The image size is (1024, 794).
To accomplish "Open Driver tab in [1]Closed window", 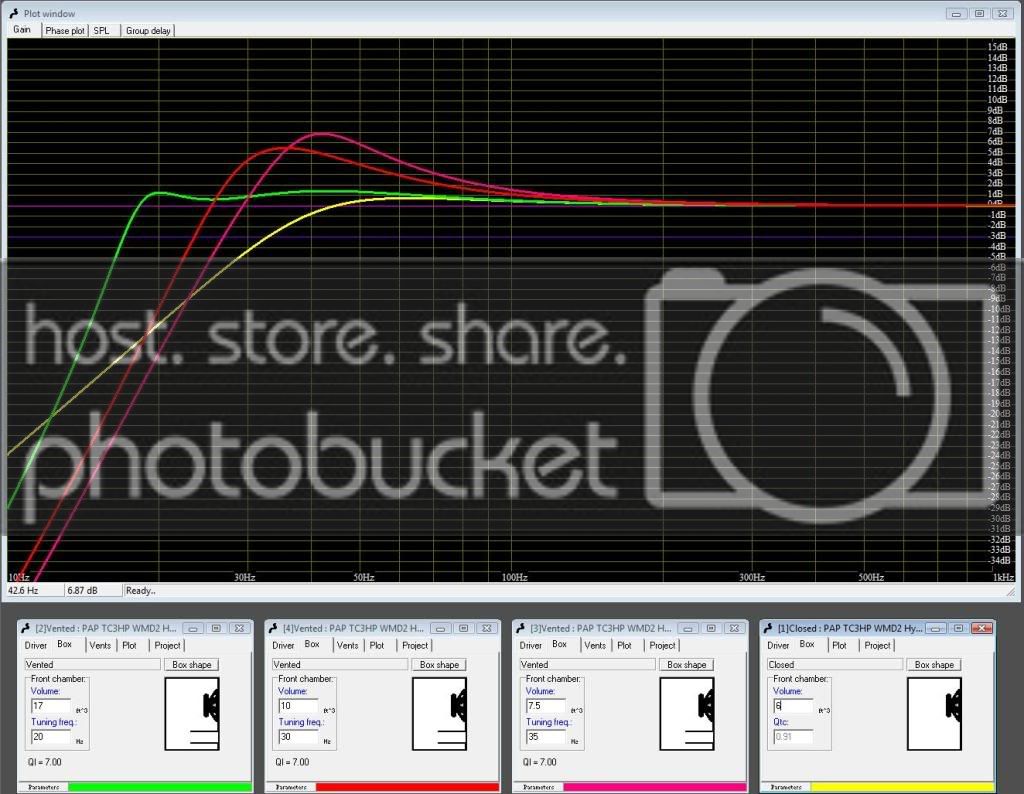I will [778, 645].
